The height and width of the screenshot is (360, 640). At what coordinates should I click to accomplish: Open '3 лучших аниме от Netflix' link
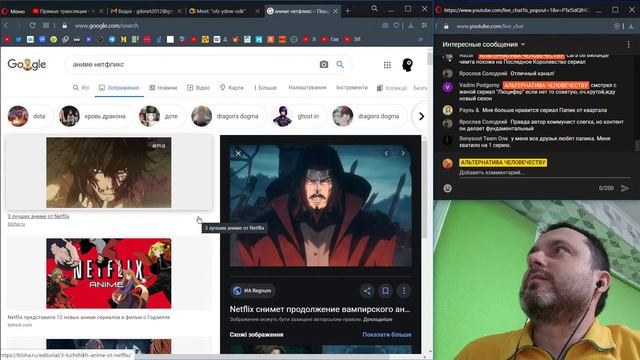coord(38,216)
